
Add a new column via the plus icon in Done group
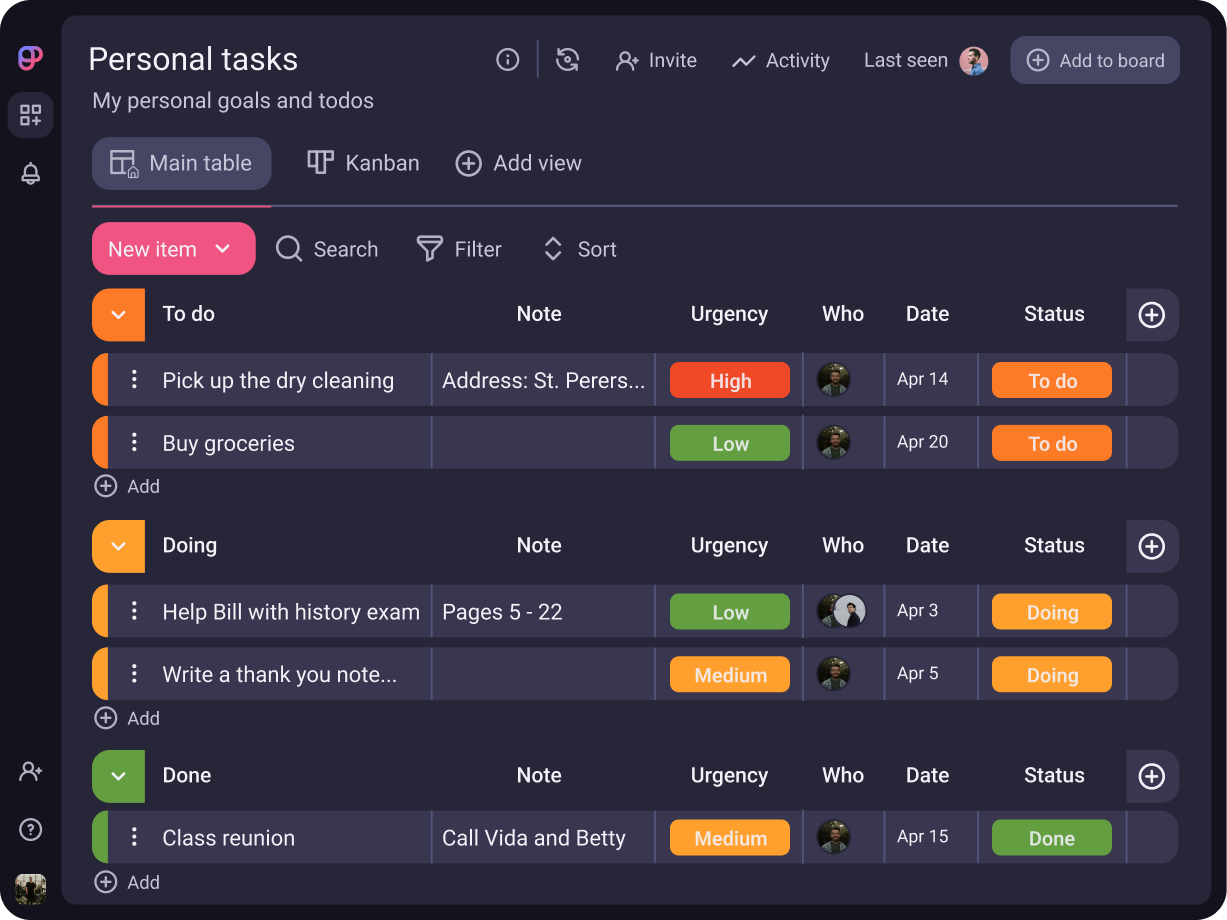[1151, 777]
